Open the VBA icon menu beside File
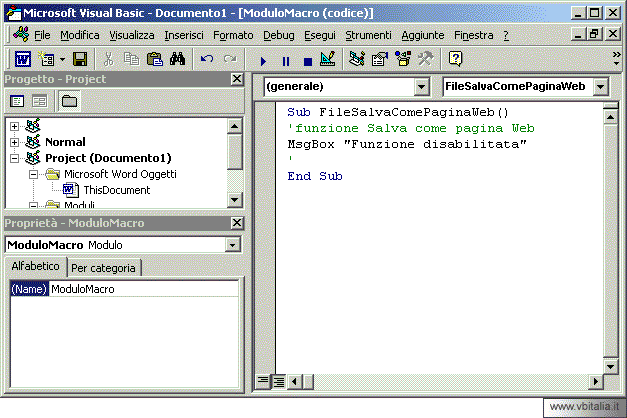The image size is (627, 418). [x=21, y=35]
